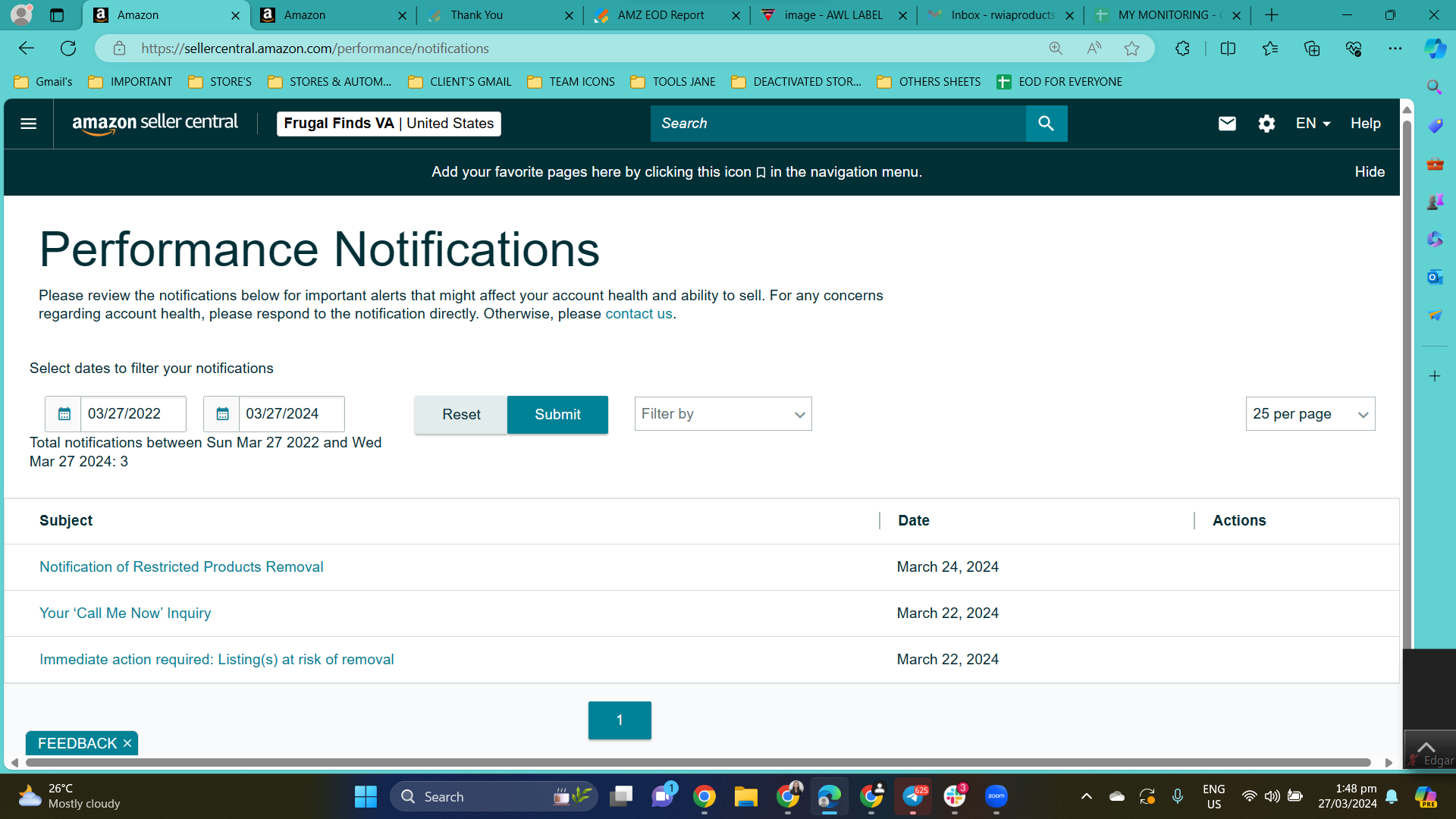The image size is (1456, 819).
Task: Open the browser Extensions puzzle icon
Action: (1182, 49)
